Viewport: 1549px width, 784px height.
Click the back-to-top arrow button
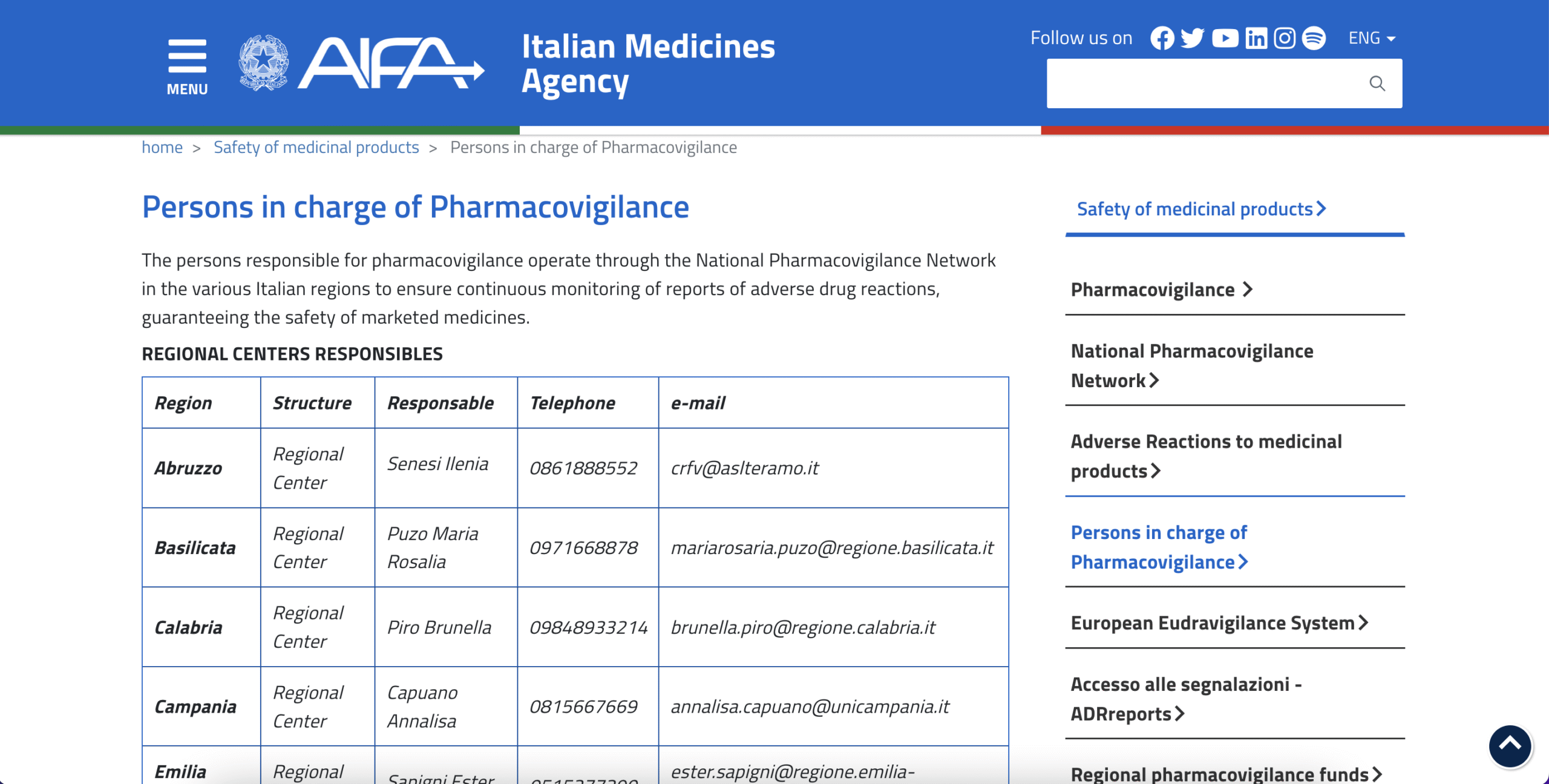(1510, 746)
